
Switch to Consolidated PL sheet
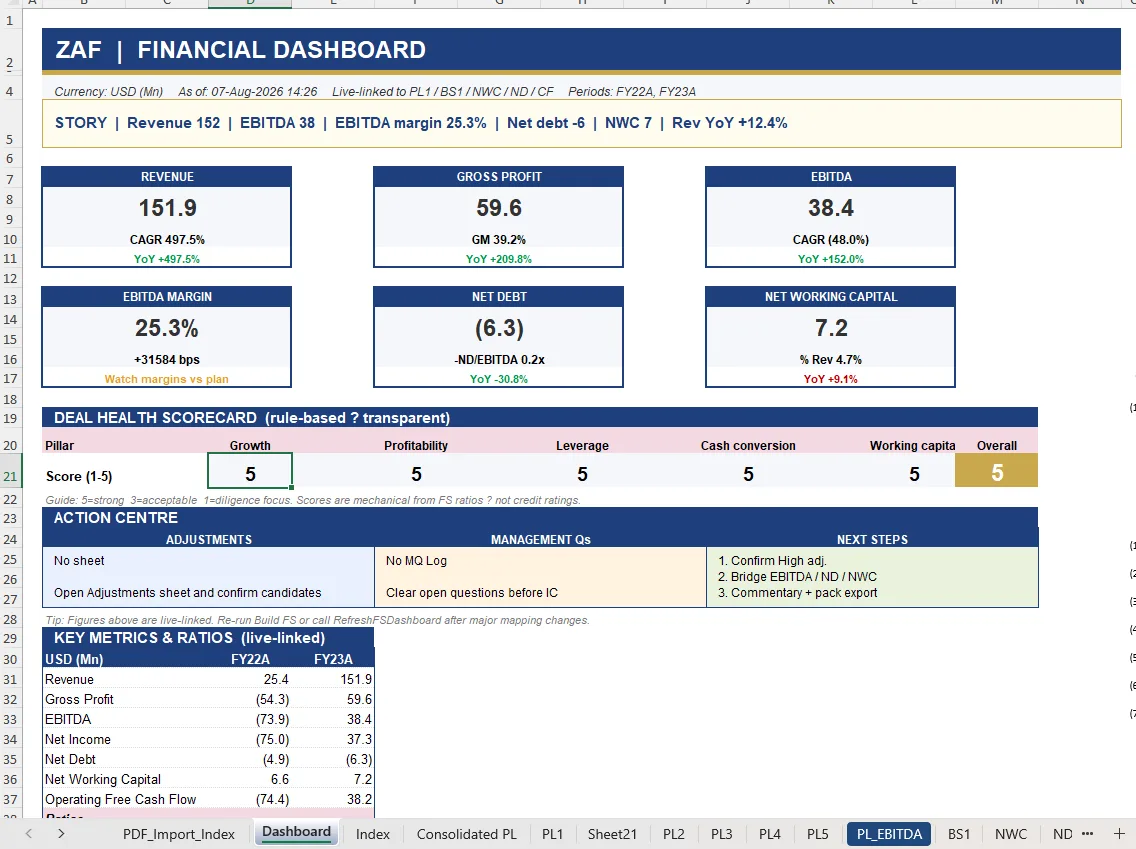[467, 834]
